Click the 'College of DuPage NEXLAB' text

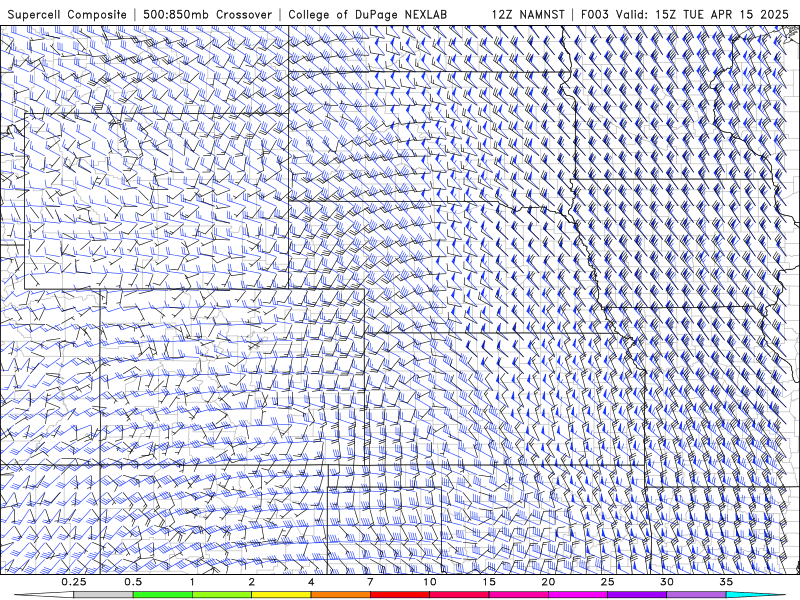click(x=367, y=14)
